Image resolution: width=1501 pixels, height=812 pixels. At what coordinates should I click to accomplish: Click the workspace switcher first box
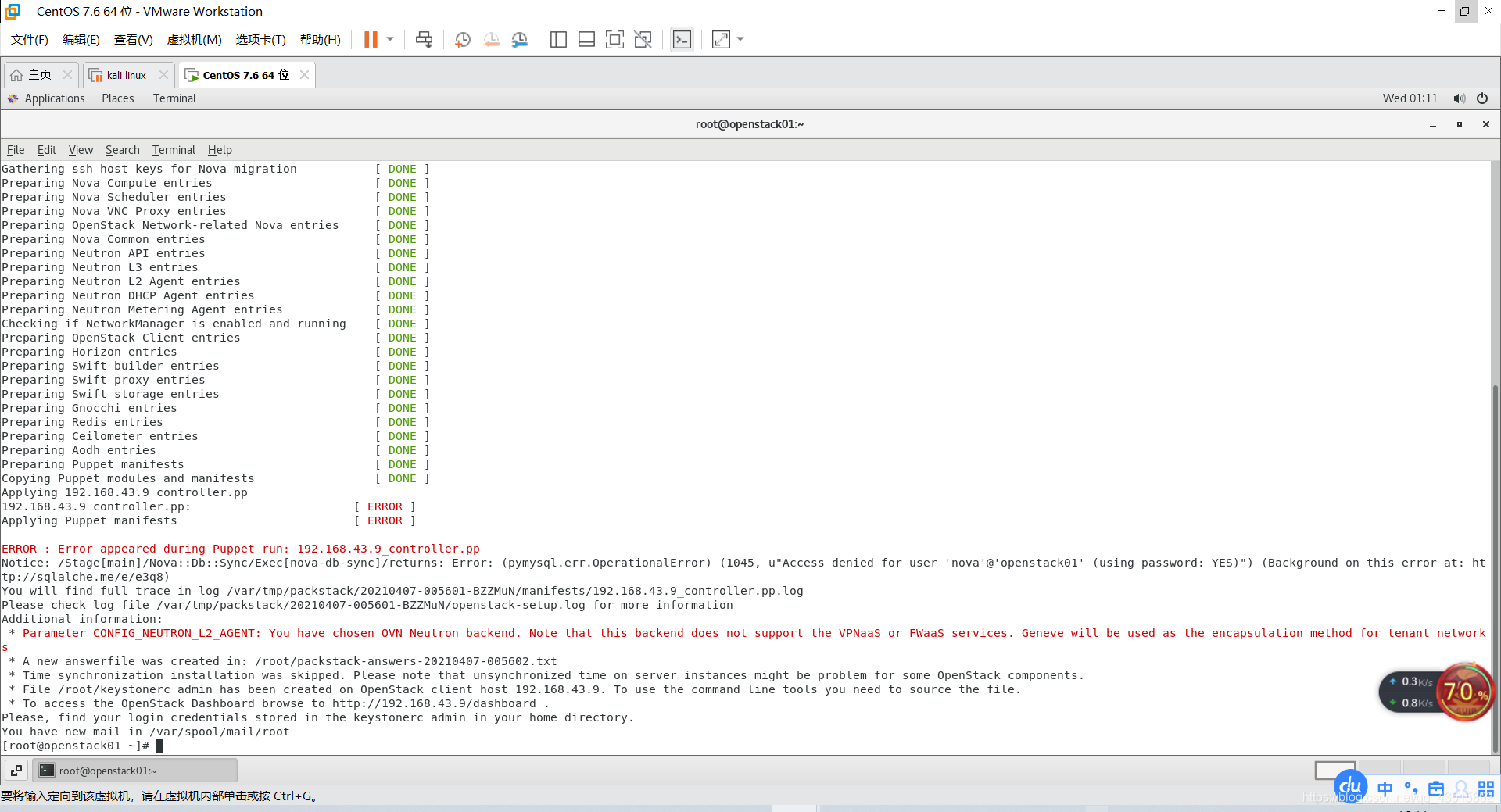point(1334,771)
